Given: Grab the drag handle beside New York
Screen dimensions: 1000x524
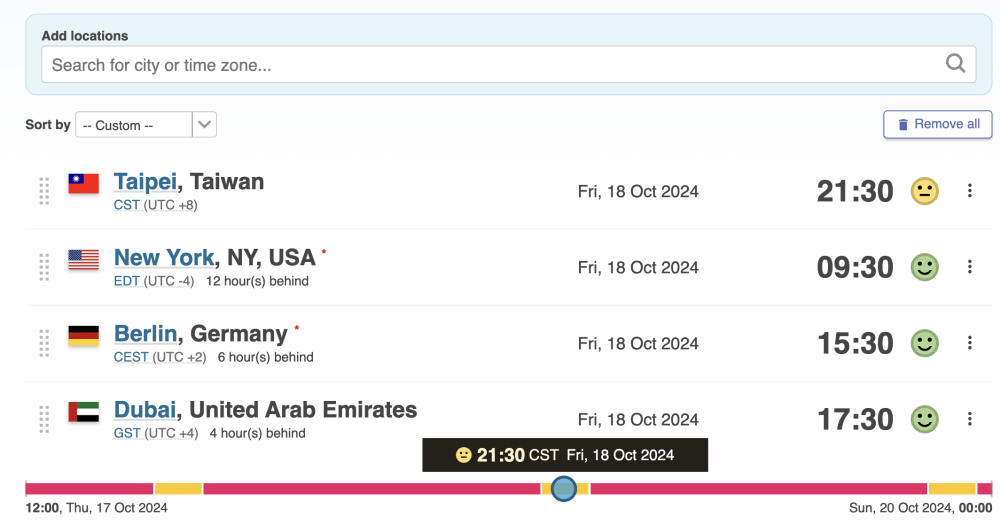Looking at the screenshot, I should coord(44,267).
